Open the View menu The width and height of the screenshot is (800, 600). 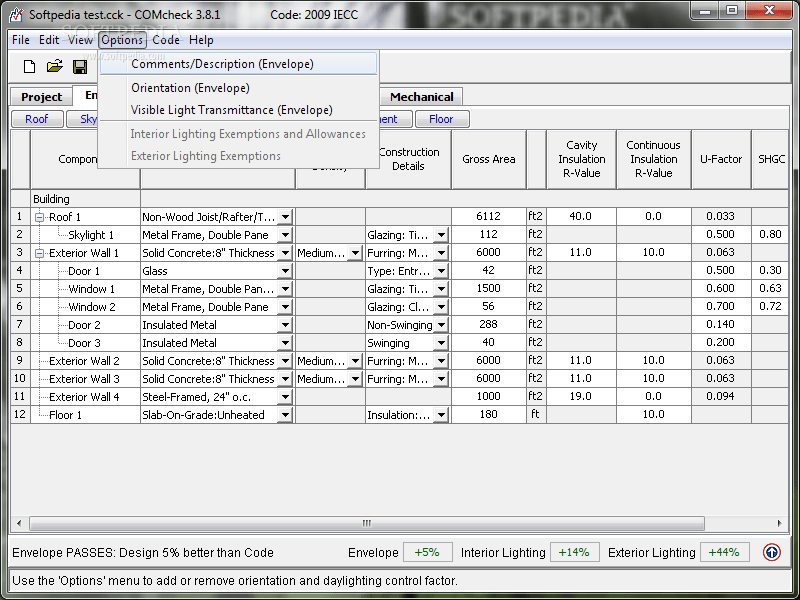point(81,40)
